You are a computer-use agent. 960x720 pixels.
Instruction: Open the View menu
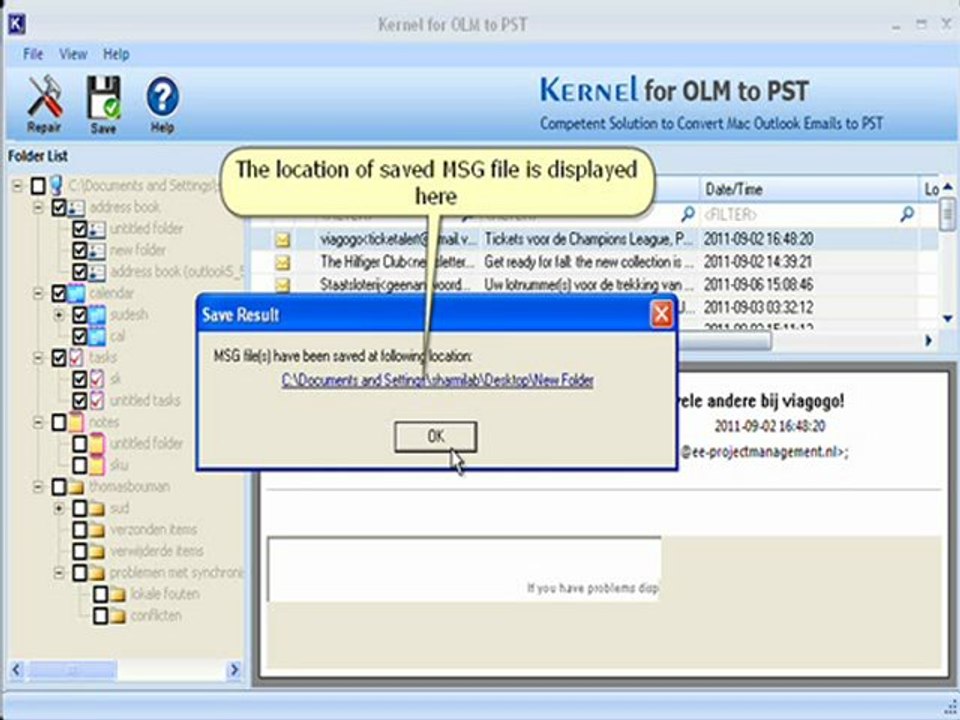point(73,54)
